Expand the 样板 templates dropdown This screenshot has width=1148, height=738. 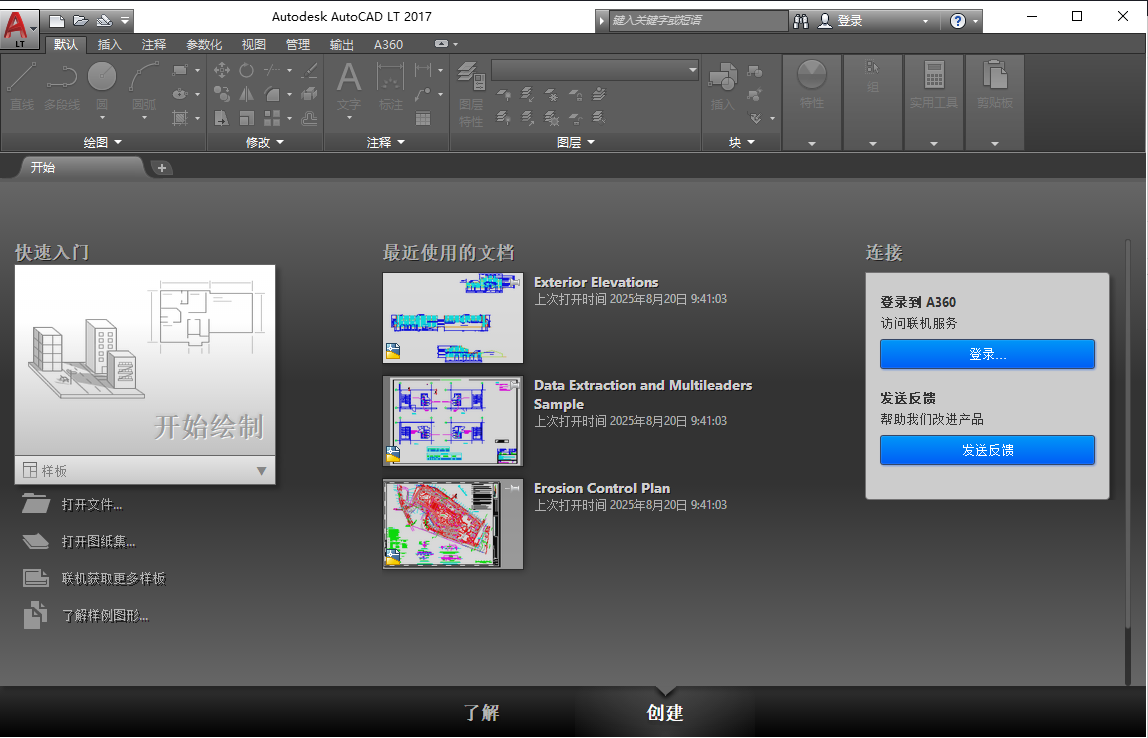(x=262, y=470)
